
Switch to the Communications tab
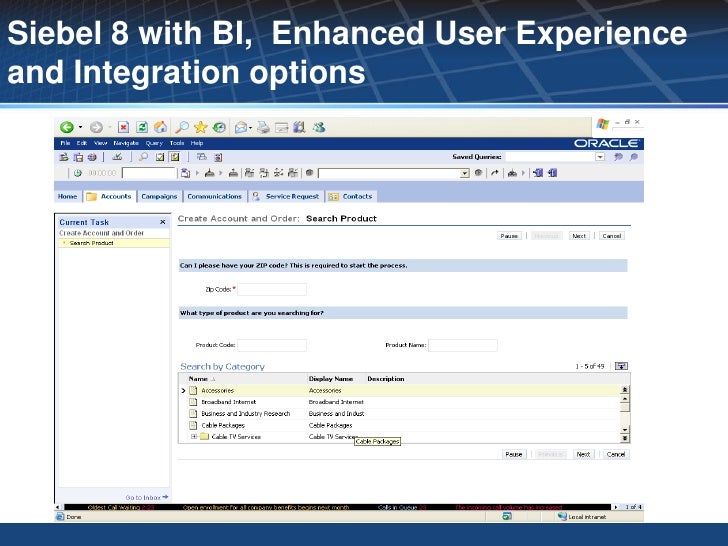214,196
